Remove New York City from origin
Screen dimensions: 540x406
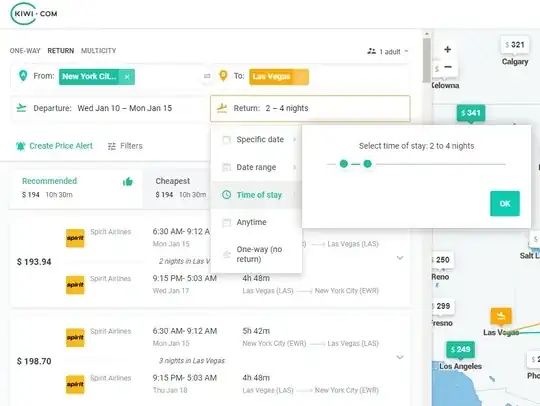[127, 77]
